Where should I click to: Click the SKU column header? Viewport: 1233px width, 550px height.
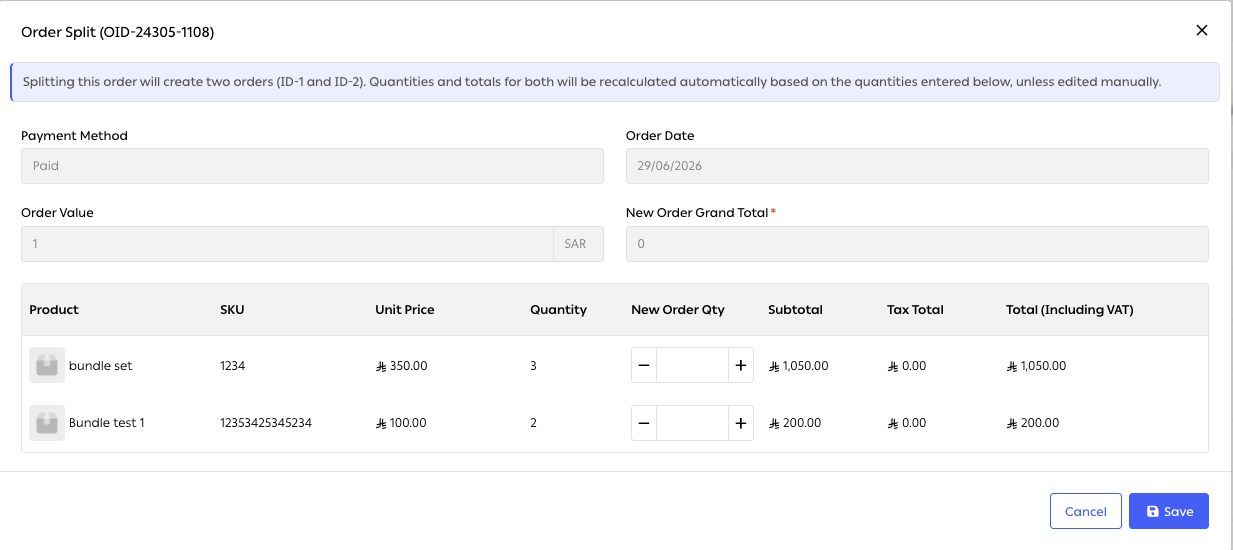(232, 310)
